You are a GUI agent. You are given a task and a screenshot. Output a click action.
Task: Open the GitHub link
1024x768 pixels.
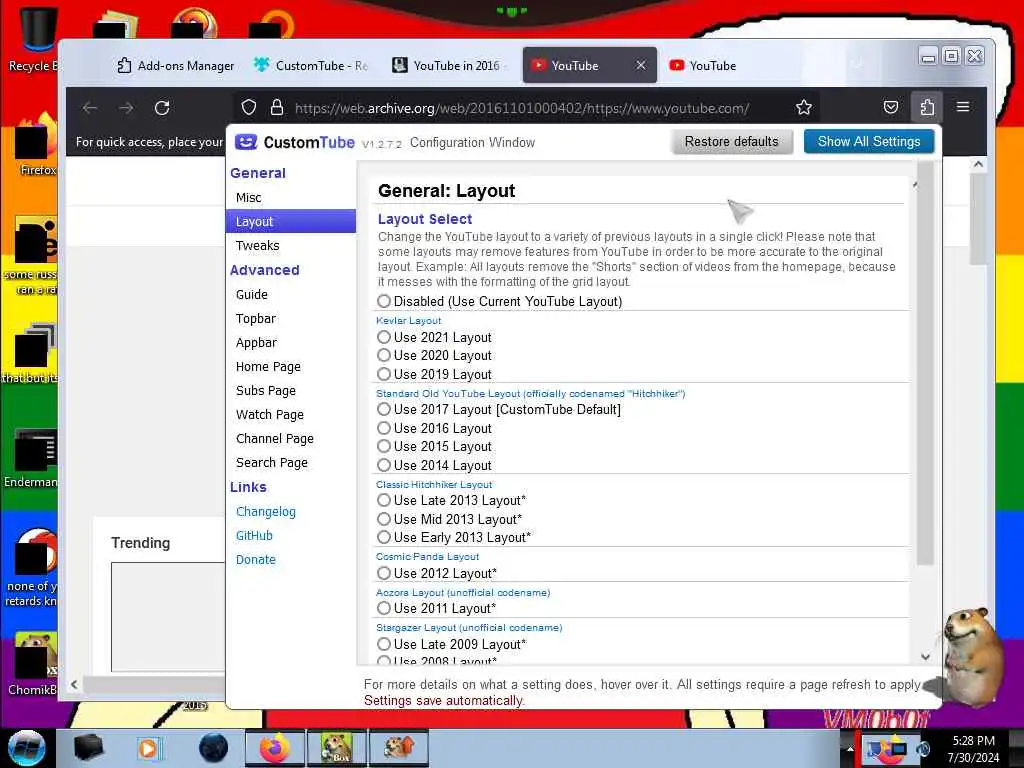pos(254,536)
